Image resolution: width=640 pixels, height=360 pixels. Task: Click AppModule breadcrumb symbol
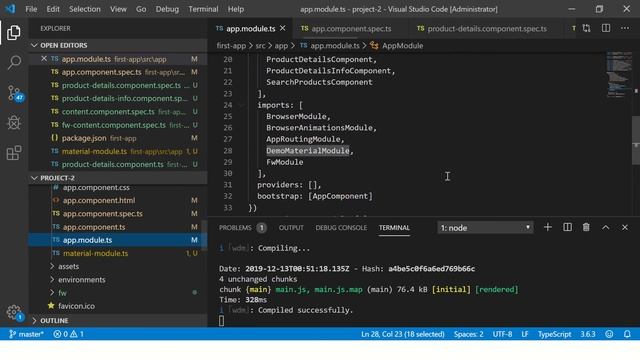tap(397, 46)
